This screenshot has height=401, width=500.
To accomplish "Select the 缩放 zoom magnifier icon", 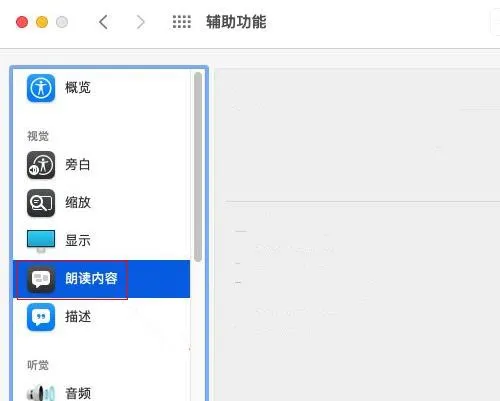I will [x=41, y=203].
